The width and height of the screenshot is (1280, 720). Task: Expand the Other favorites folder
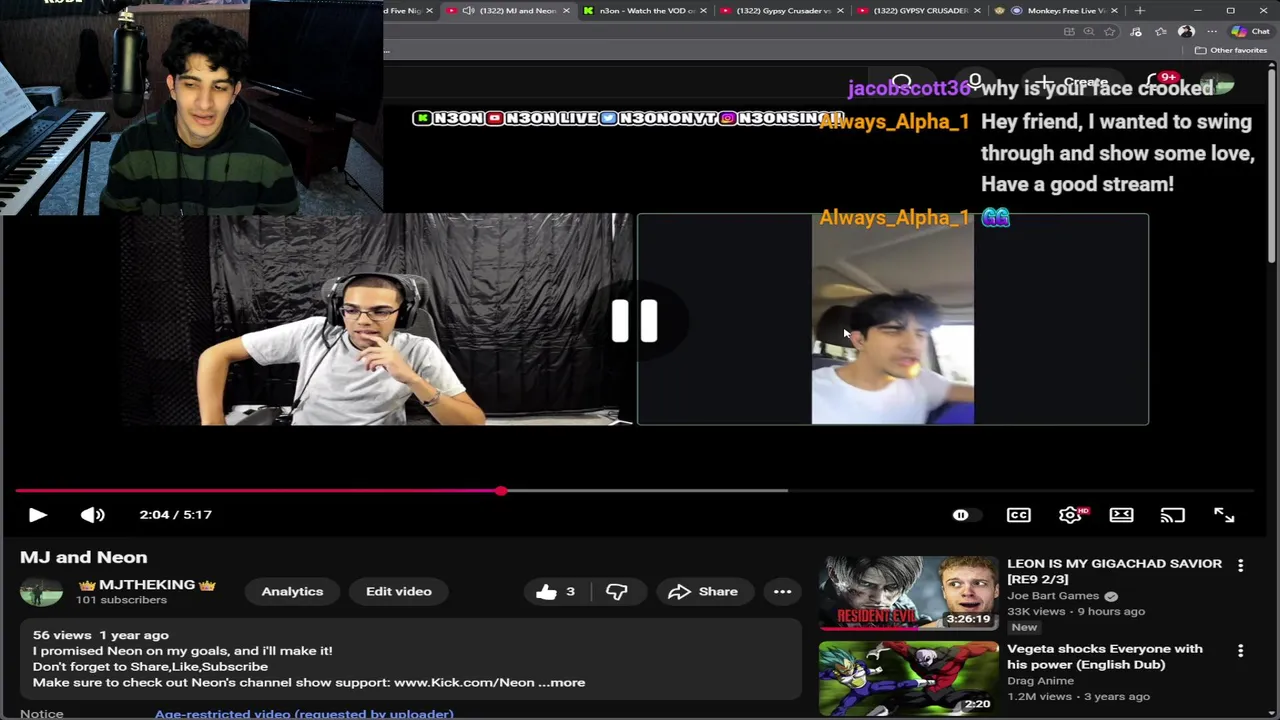click(1233, 50)
